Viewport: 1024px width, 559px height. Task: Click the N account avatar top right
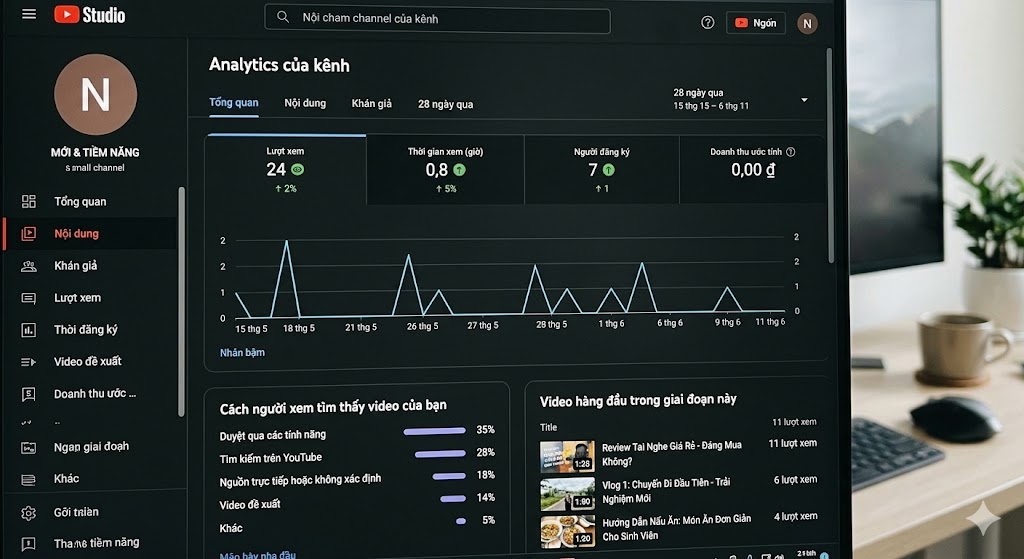coord(807,24)
